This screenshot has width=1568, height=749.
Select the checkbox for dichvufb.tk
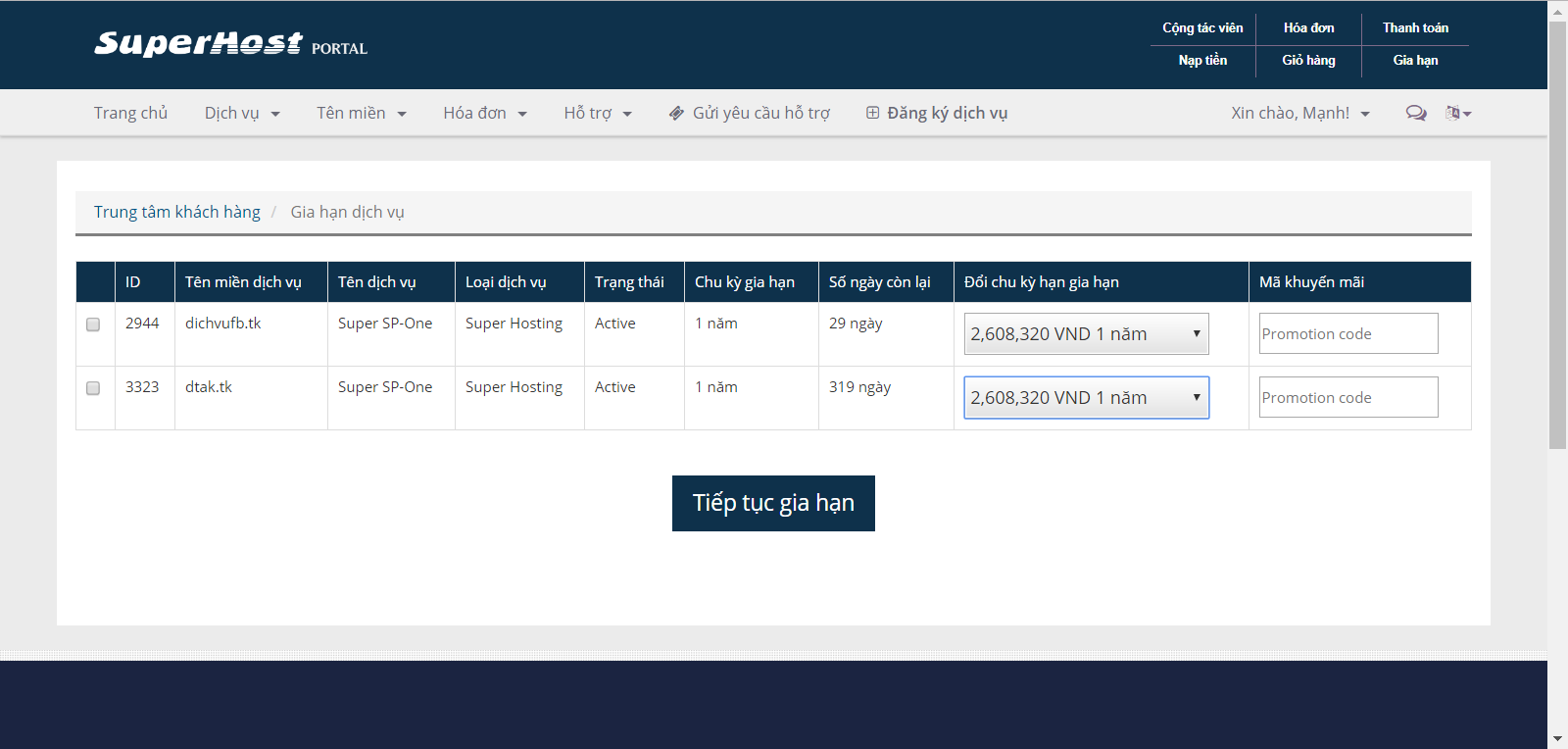click(93, 325)
